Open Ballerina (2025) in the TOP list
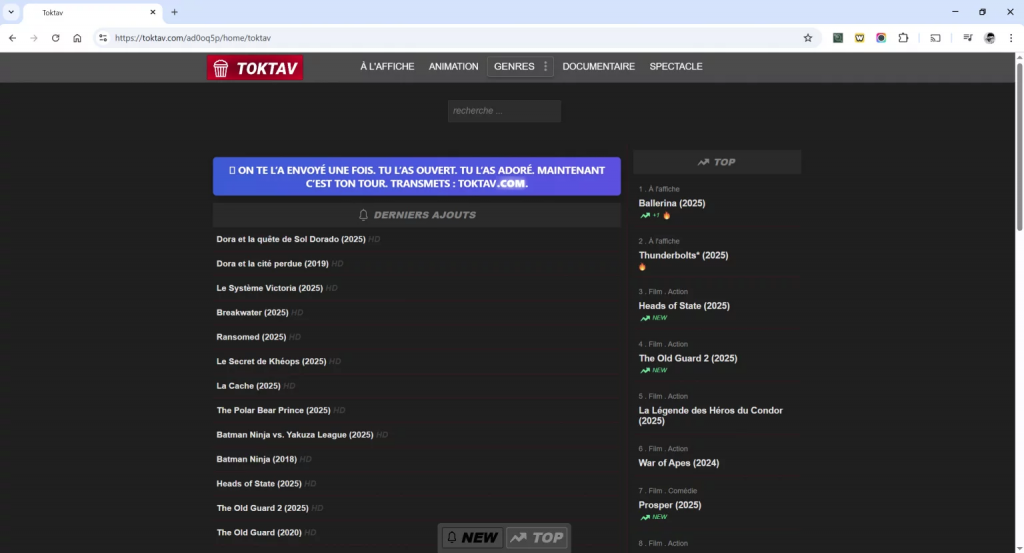Viewport: 1024px width, 553px height. (x=672, y=203)
